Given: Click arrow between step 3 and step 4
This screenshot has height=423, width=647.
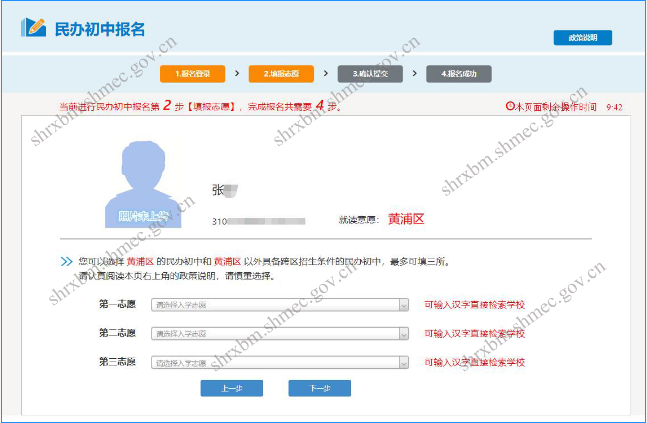Looking at the screenshot, I should pos(414,73).
